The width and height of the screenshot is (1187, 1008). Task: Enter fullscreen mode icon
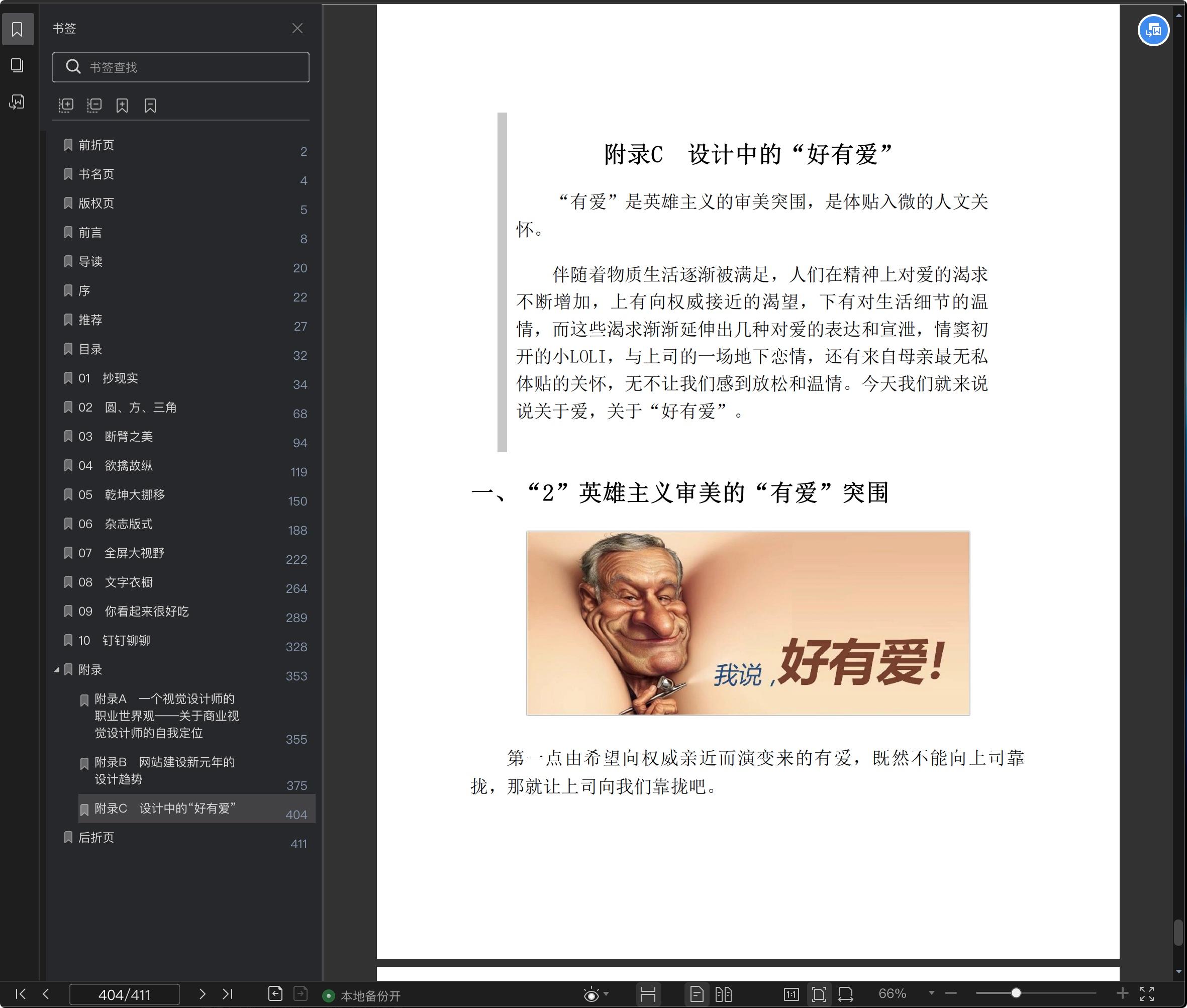click(x=1147, y=994)
